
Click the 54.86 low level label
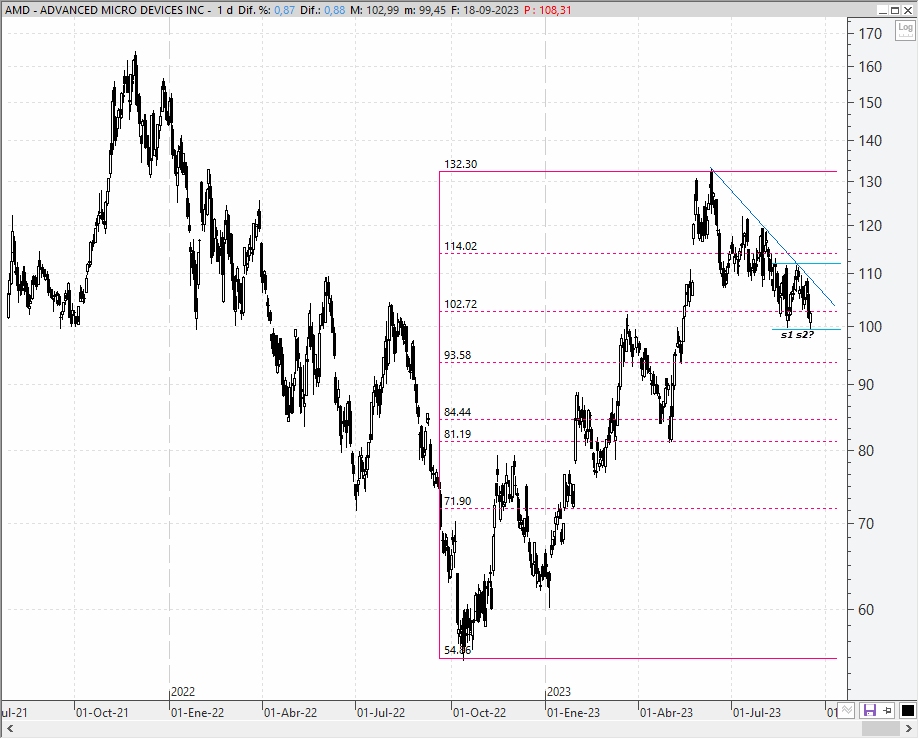[x=458, y=650]
